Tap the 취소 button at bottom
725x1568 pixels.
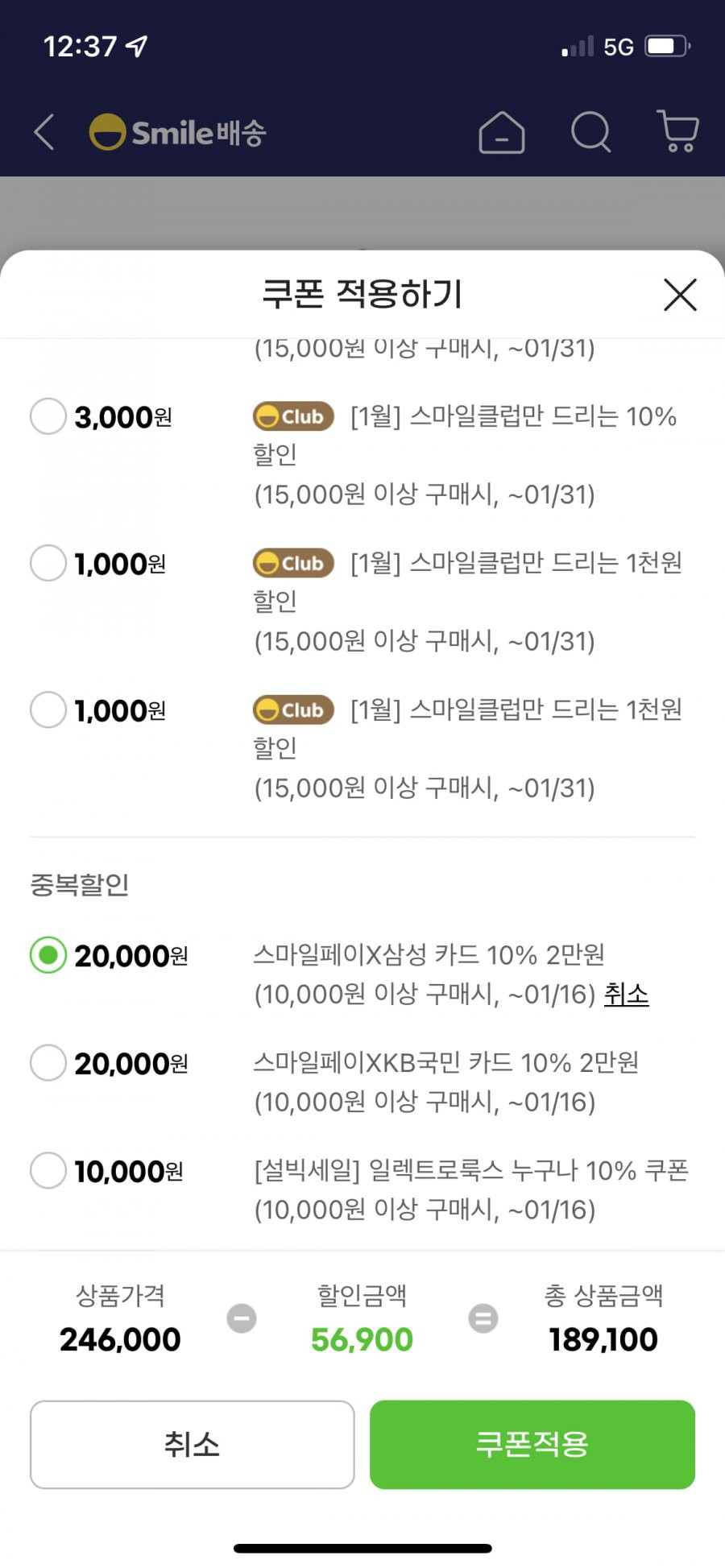click(192, 1445)
